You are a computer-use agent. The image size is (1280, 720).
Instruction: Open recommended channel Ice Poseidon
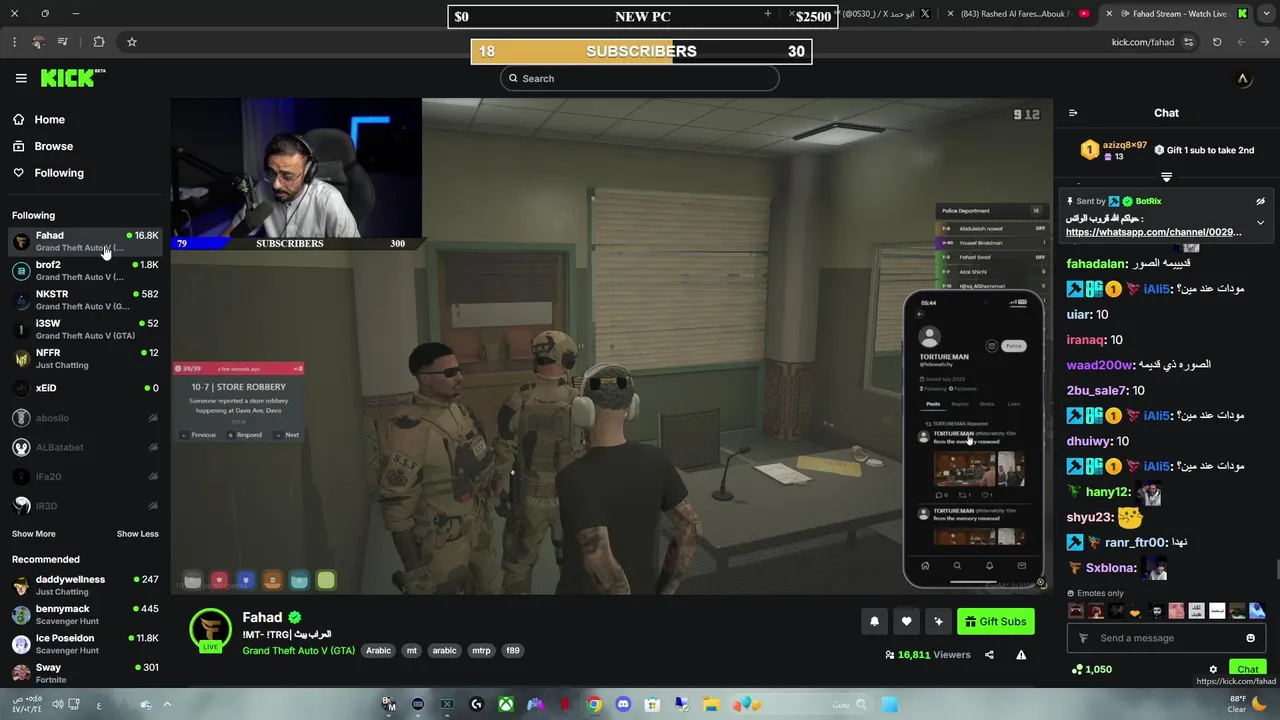click(85, 644)
